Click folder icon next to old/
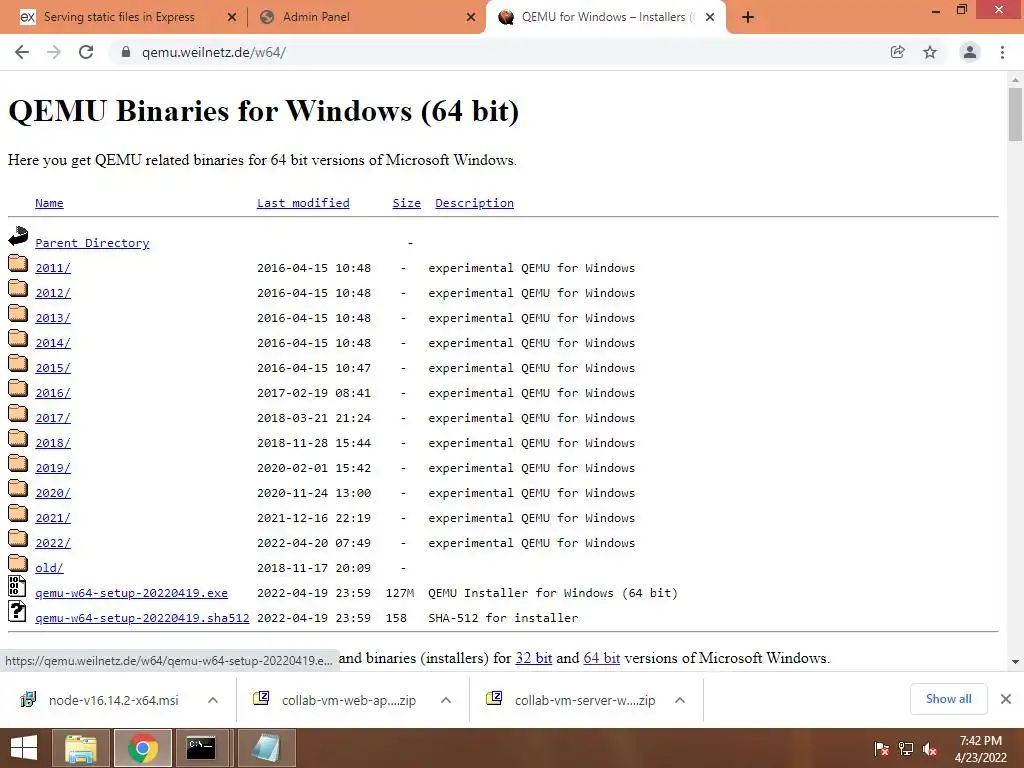The height and width of the screenshot is (768, 1024). tap(18, 564)
